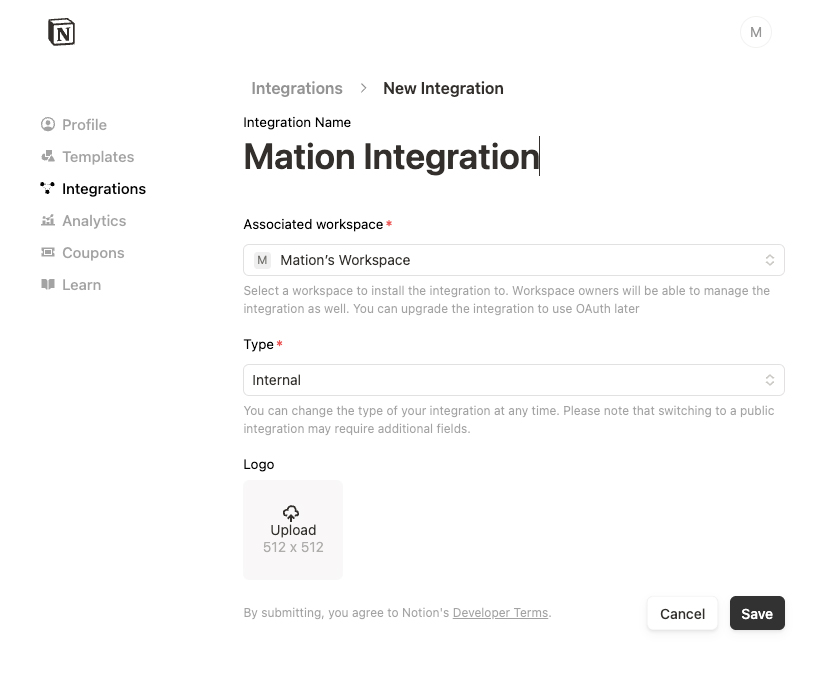This screenshot has height=681, width=820.
Task: Open the Profile sidebar section
Action: pyautogui.click(x=74, y=124)
